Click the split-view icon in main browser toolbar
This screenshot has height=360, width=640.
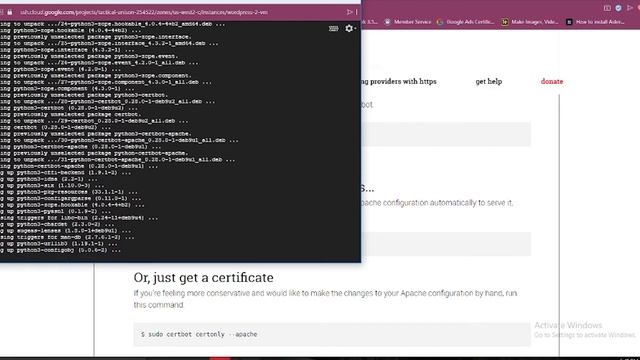(607, 8)
